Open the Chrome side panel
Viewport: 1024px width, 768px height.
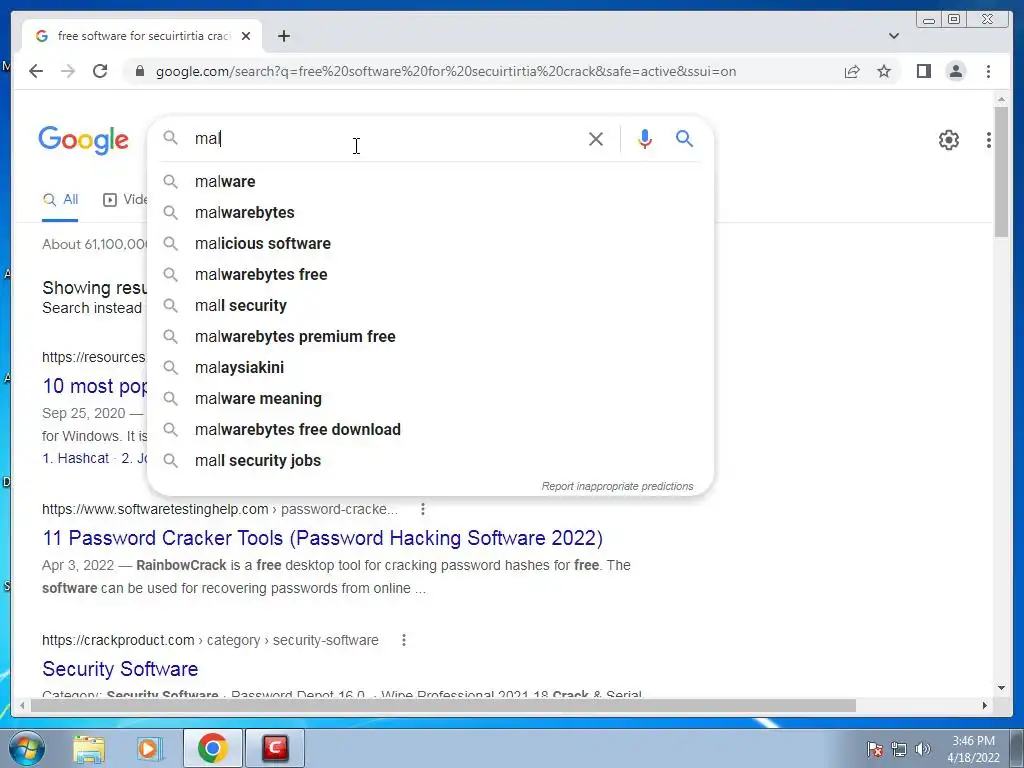tap(923, 71)
